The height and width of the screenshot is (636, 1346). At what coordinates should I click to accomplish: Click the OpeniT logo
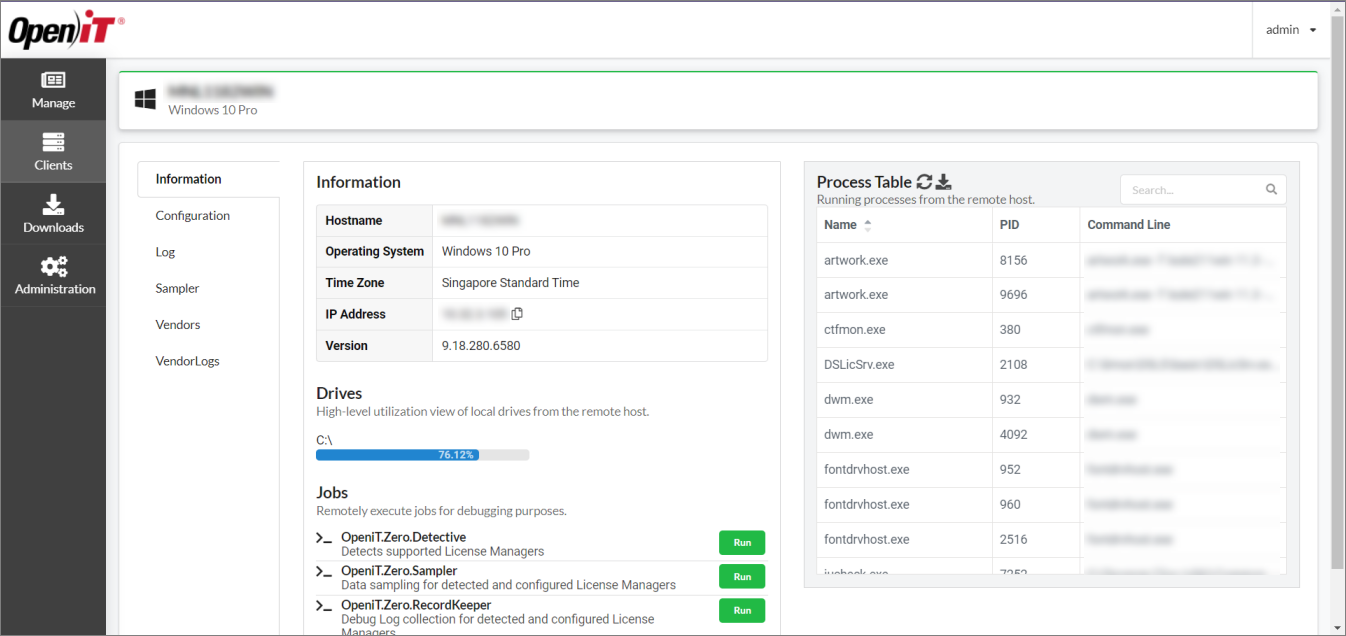click(62, 29)
